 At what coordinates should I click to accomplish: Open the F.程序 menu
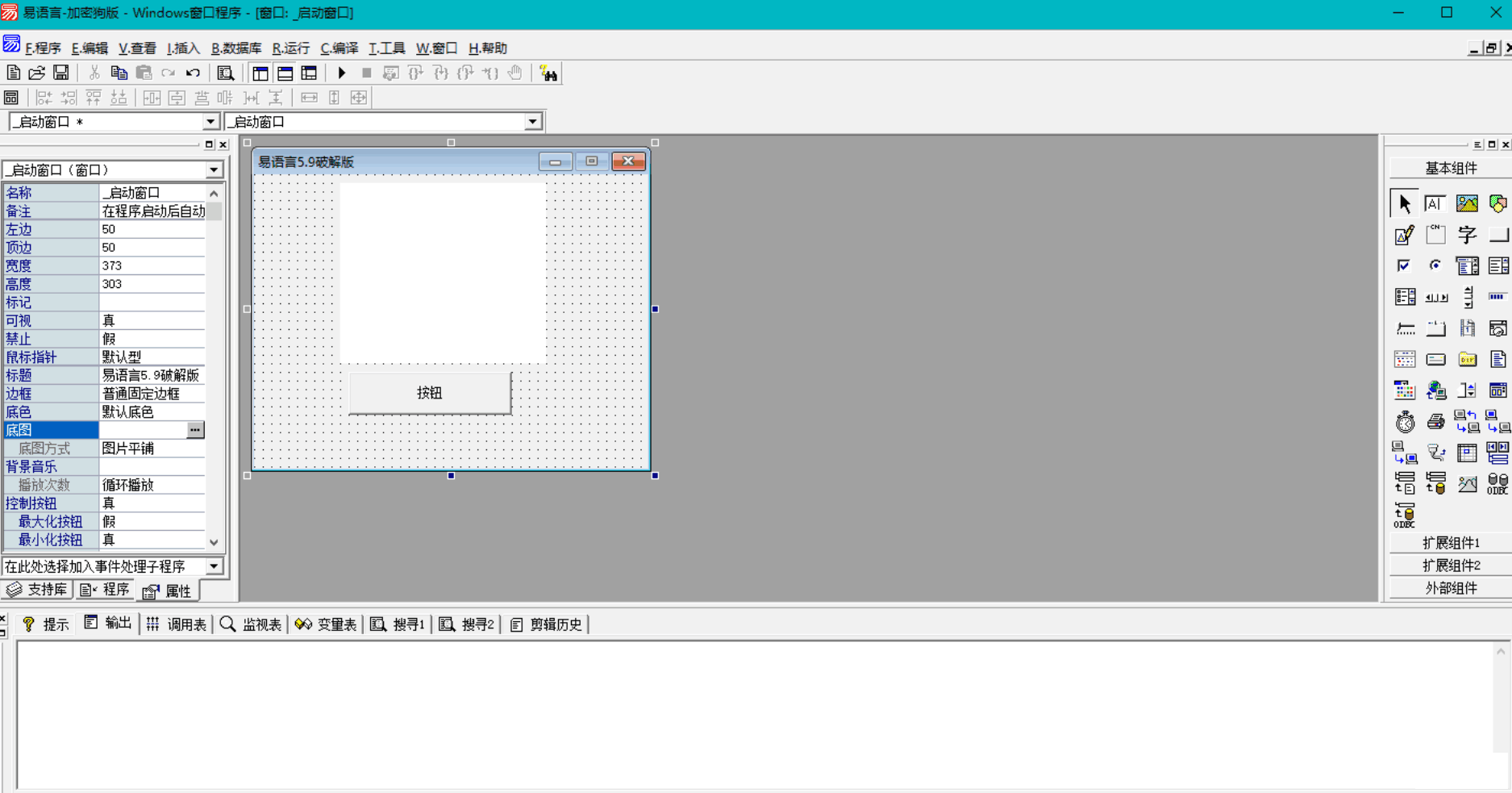point(43,48)
